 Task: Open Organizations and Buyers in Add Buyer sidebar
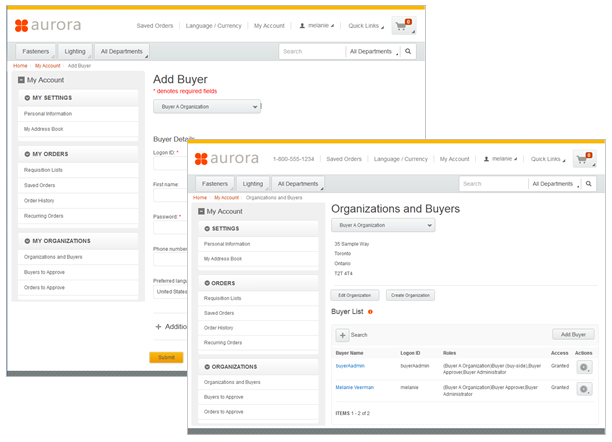[x=78, y=257]
